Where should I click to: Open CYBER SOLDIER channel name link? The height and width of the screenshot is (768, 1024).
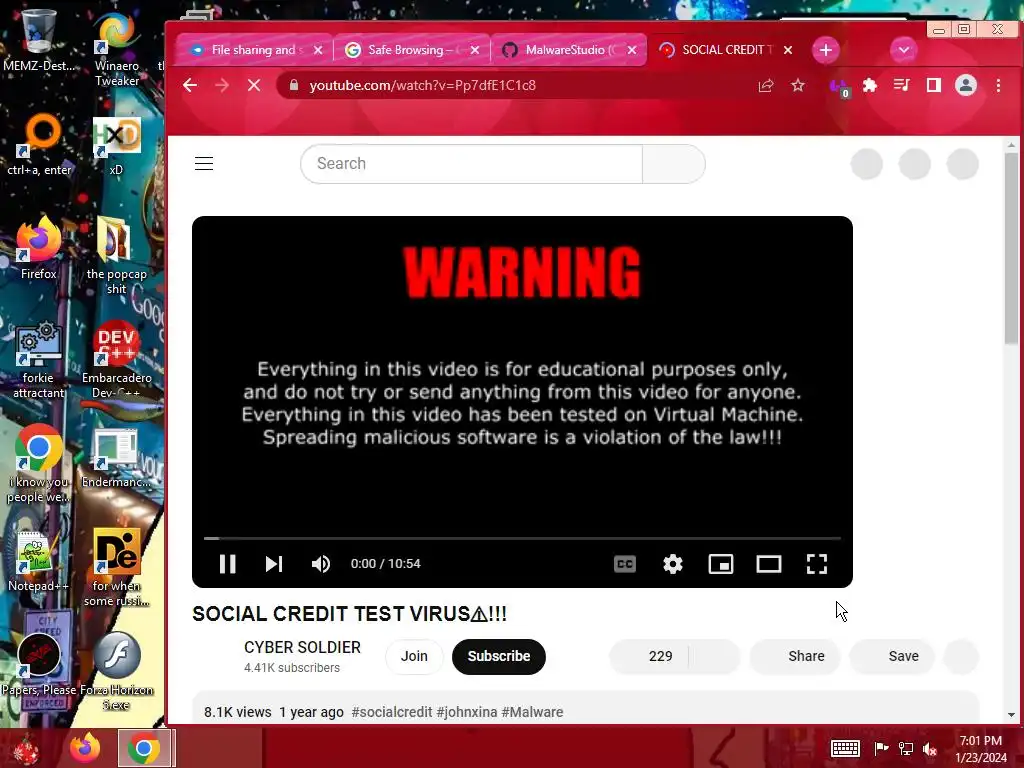point(302,647)
